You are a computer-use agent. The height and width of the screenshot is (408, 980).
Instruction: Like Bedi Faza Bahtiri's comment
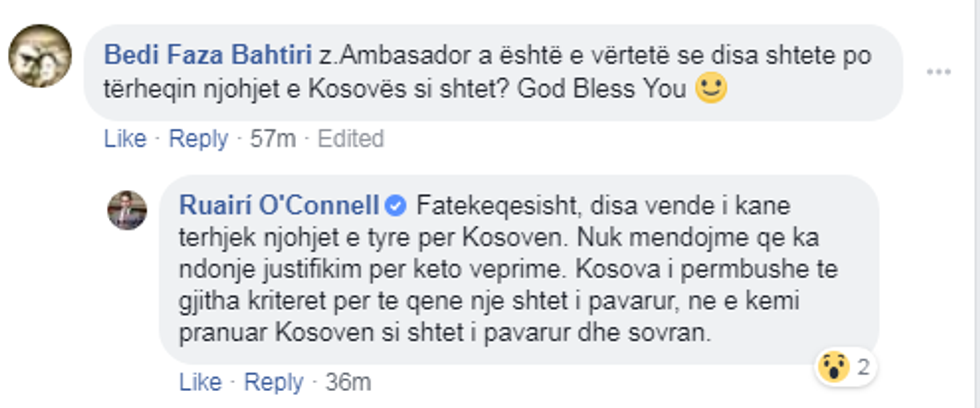coord(125,139)
